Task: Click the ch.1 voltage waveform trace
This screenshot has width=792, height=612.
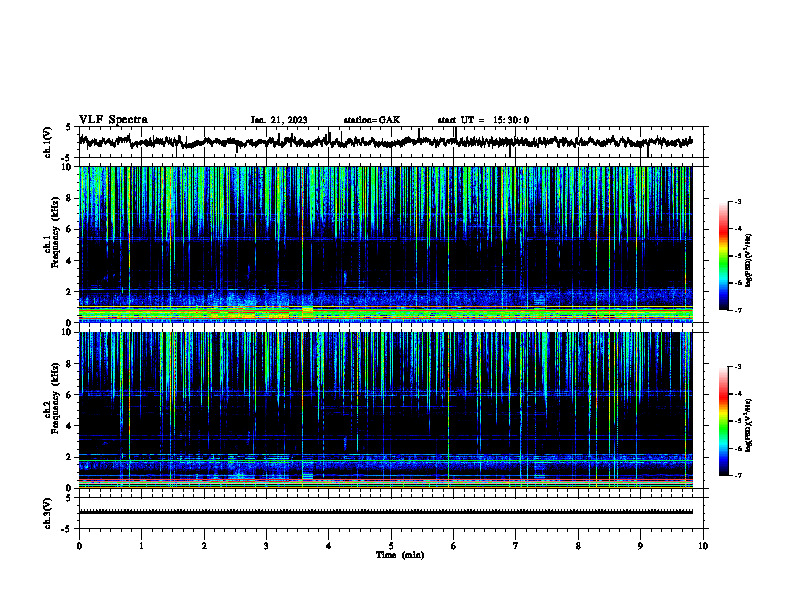Action: 386,142
